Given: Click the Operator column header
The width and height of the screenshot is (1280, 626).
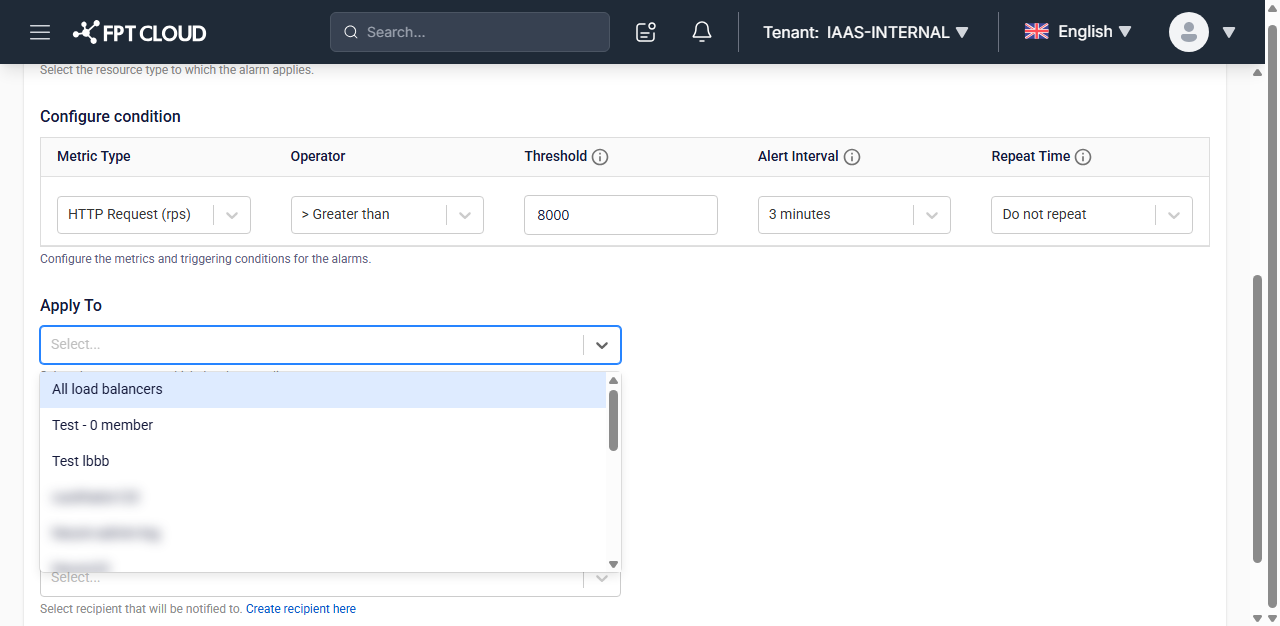Looking at the screenshot, I should pyautogui.click(x=318, y=157).
